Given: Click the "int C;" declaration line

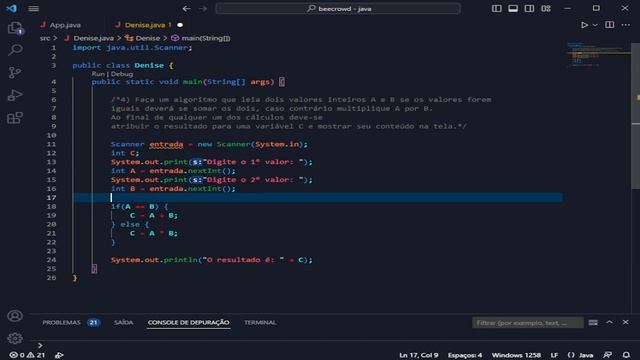Looking at the screenshot, I should [125, 153].
